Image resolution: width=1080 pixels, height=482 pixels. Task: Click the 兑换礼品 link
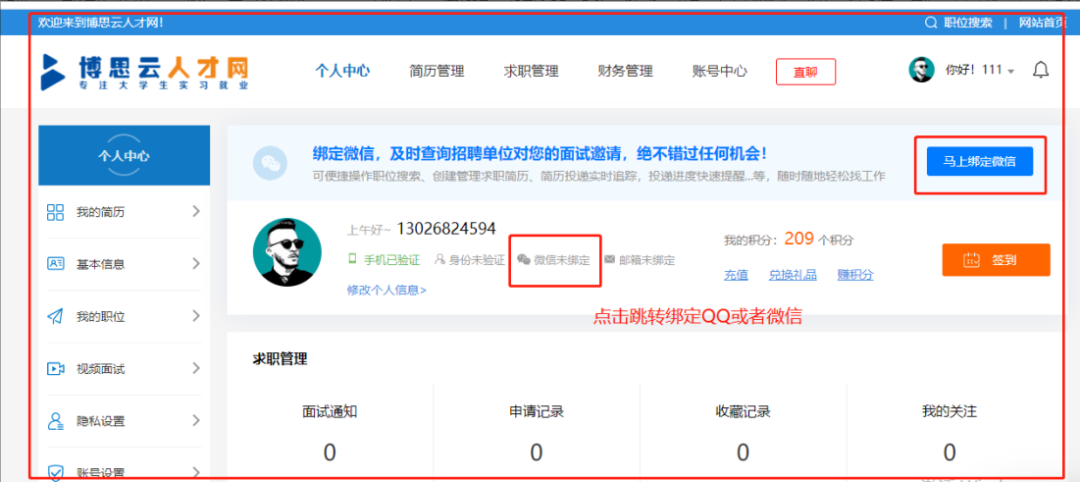point(792,275)
